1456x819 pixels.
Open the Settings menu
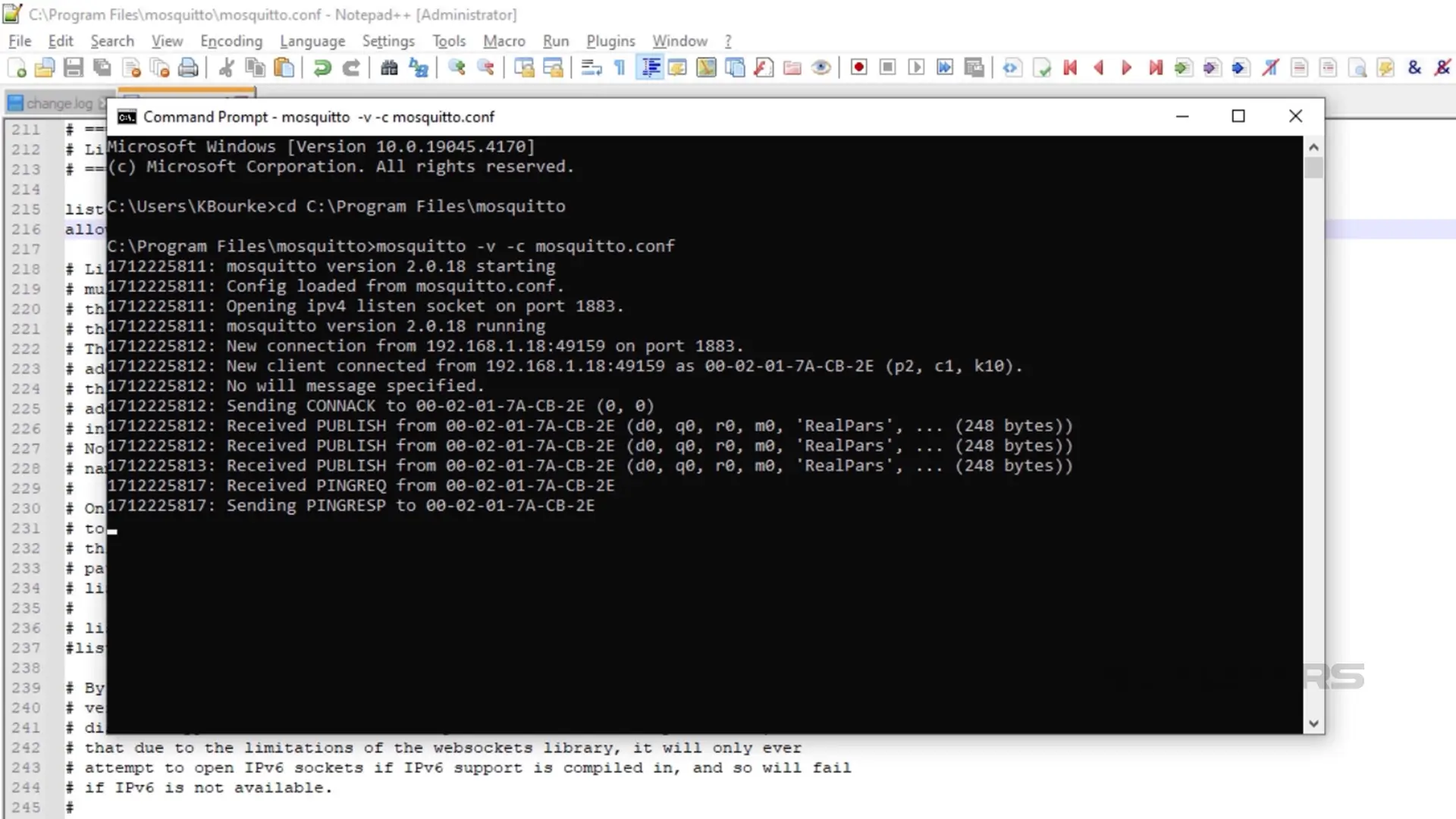388,41
